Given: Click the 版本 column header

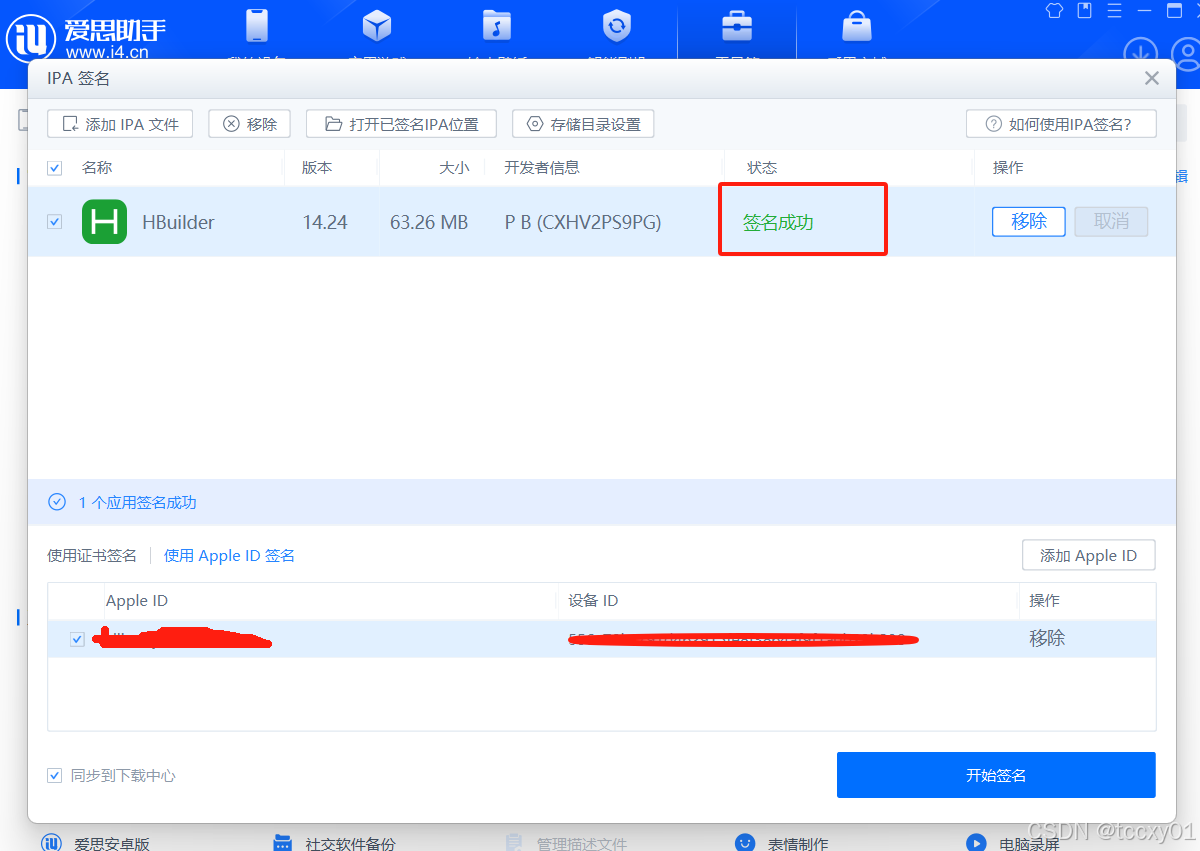Looking at the screenshot, I should 317,168.
